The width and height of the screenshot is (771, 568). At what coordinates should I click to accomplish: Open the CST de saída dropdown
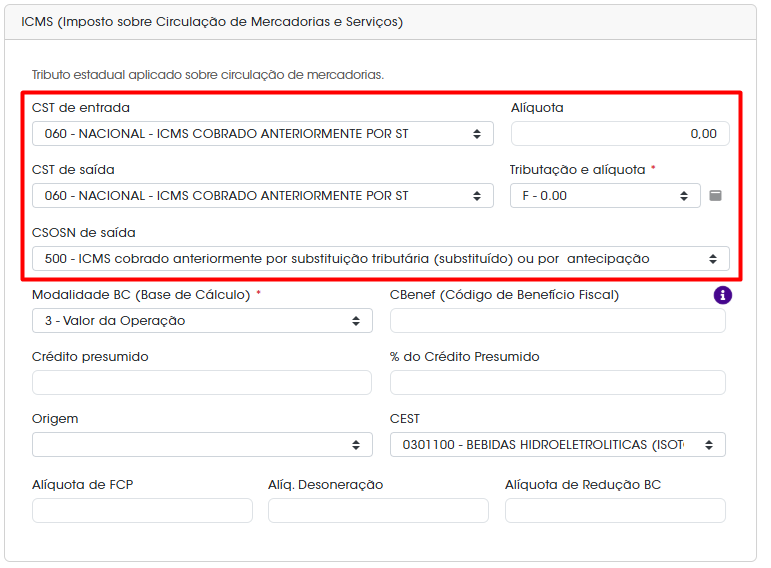click(x=263, y=196)
